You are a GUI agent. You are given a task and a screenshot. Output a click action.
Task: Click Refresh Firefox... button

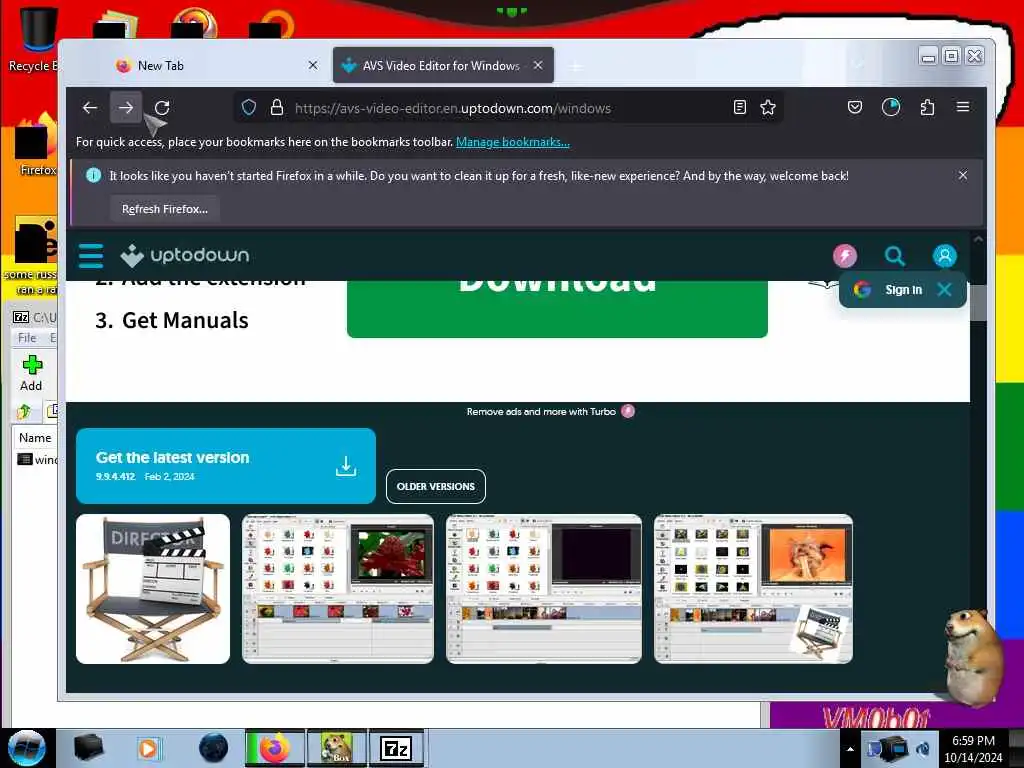165,209
